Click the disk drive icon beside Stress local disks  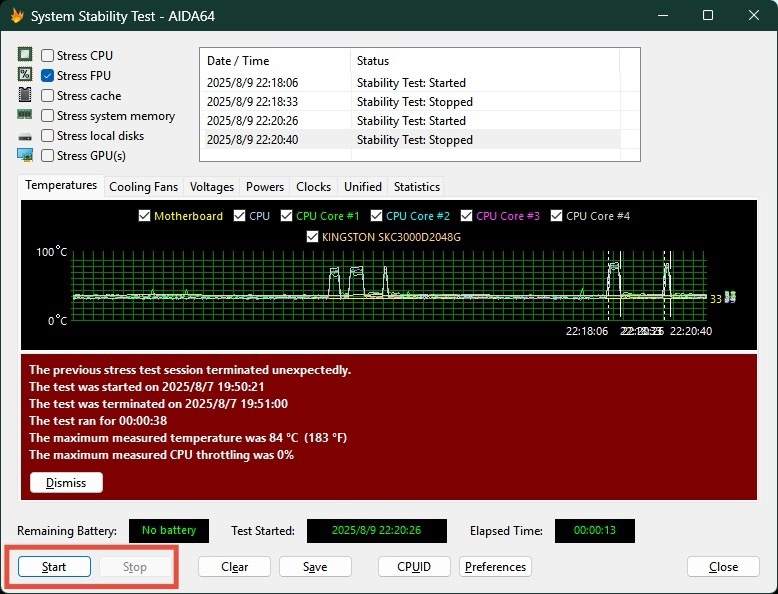[x=25, y=136]
